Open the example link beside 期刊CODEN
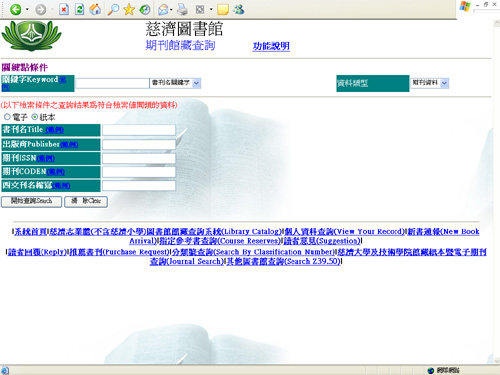500x375 pixels. pyautogui.click(x=56, y=172)
